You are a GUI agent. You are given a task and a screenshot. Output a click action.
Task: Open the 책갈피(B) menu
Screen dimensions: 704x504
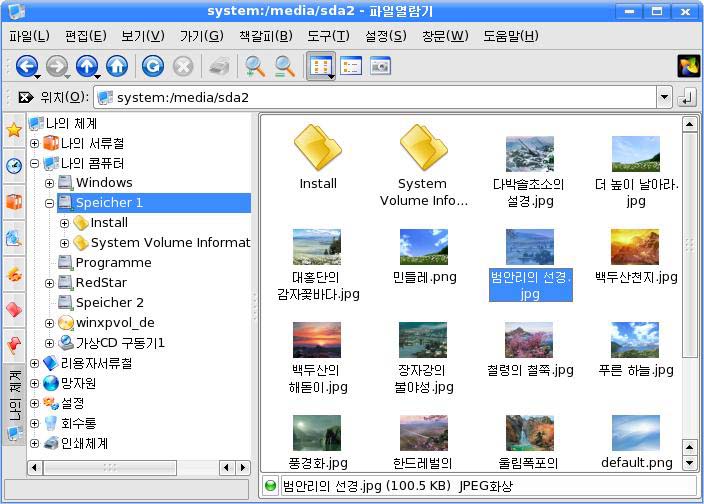click(265, 36)
